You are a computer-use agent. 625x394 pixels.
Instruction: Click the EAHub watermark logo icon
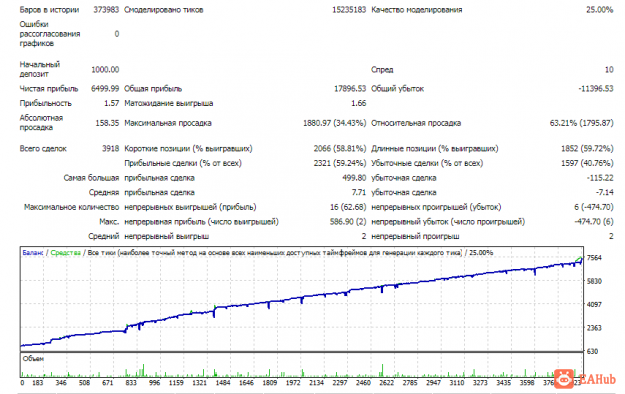564,379
